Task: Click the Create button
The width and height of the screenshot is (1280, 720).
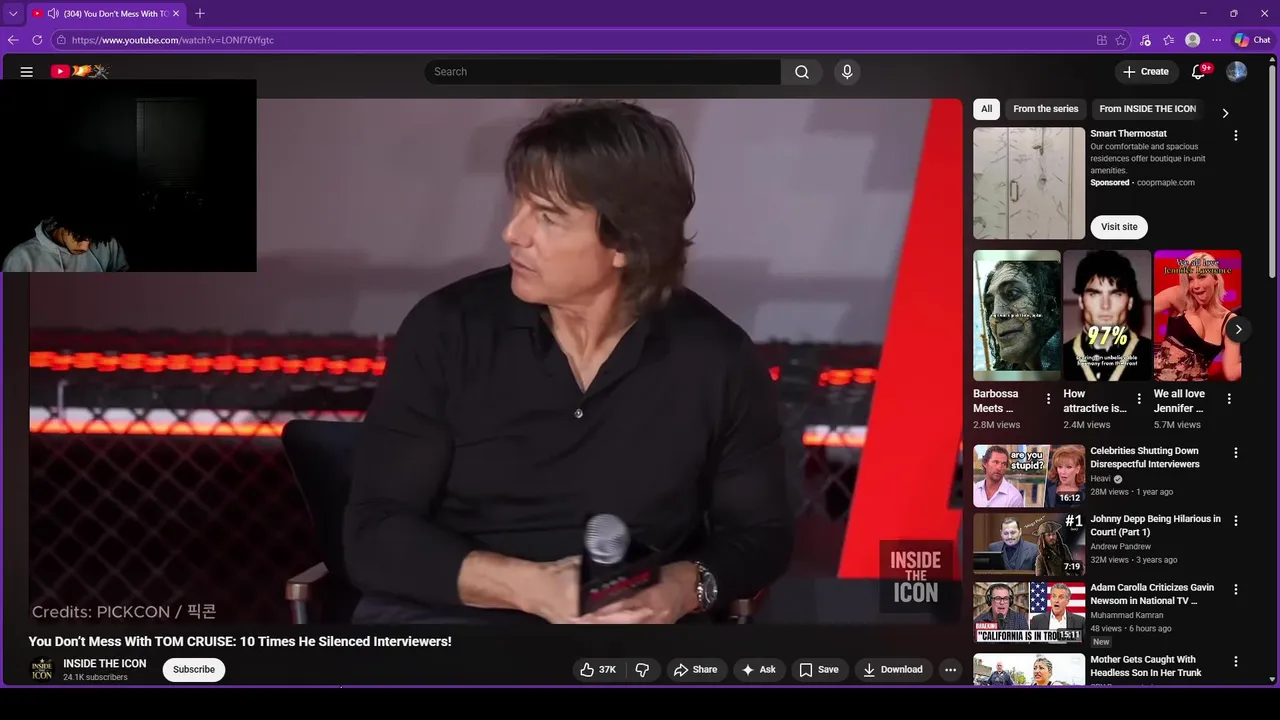Action: coord(1145,72)
